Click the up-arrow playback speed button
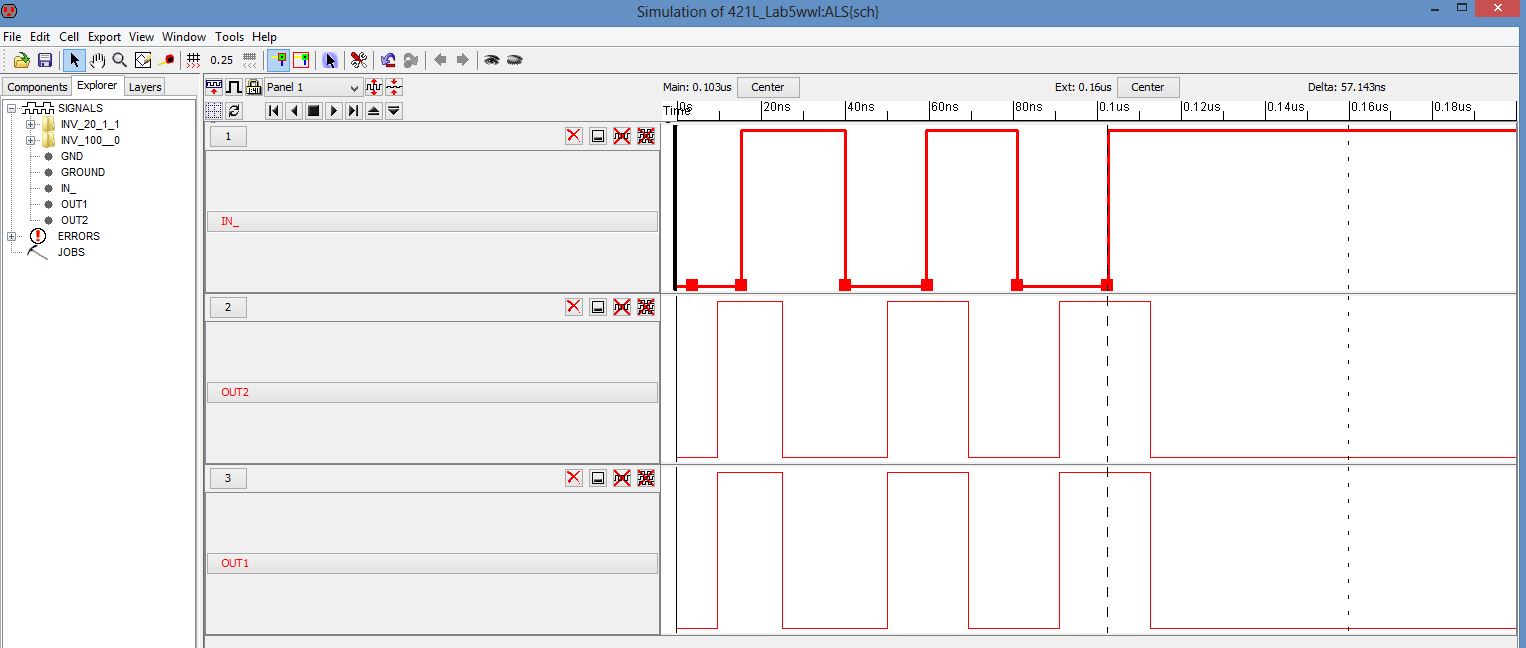This screenshot has height=648, width=1526. pyautogui.click(x=374, y=111)
